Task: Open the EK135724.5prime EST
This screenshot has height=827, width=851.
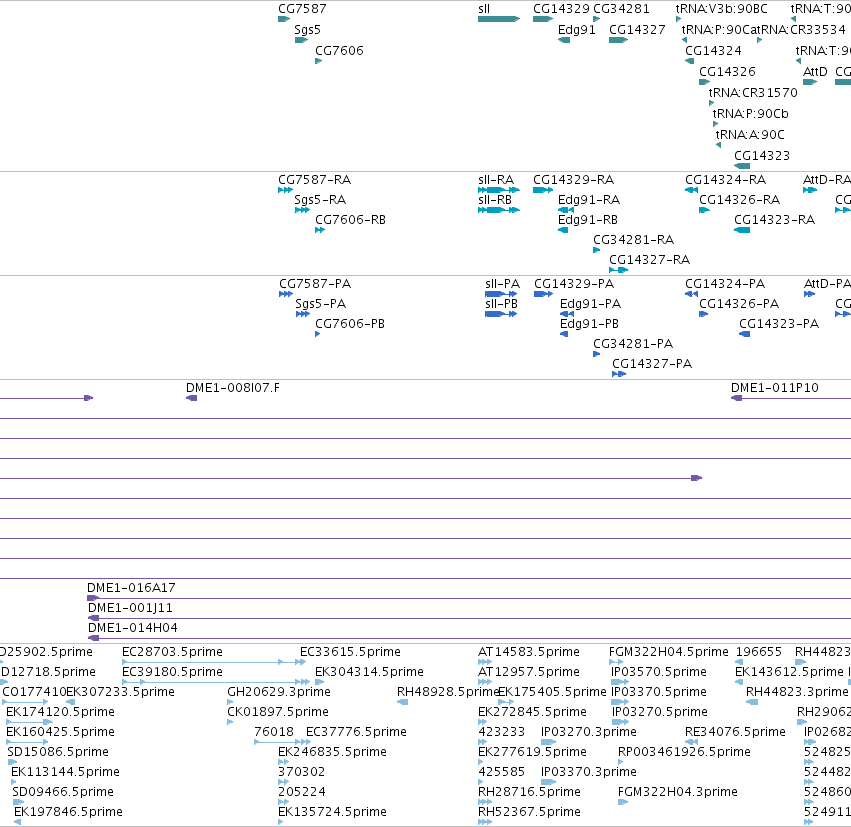Action: click(280, 822)
